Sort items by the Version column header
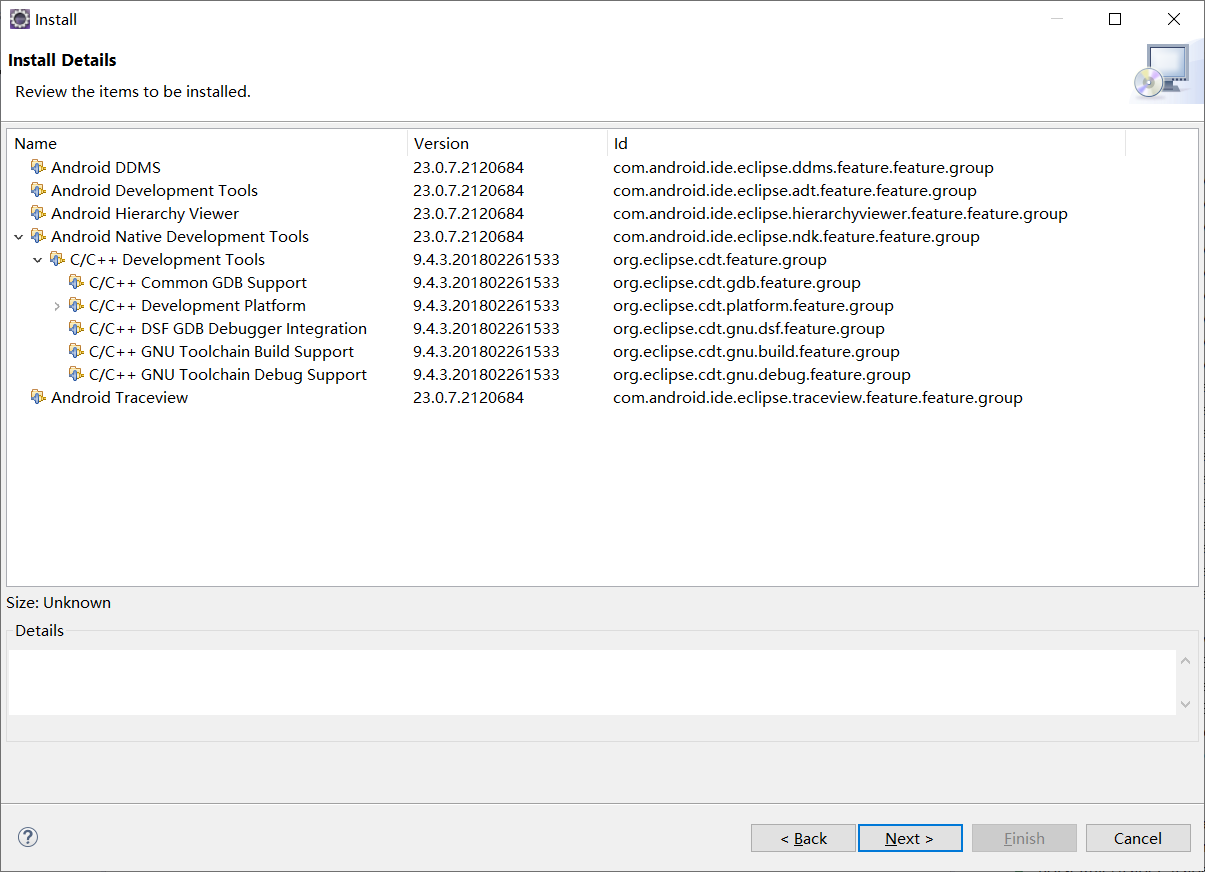Image resolution: width=1205 pixels, height=872 pixels. [x=507, y=143]
